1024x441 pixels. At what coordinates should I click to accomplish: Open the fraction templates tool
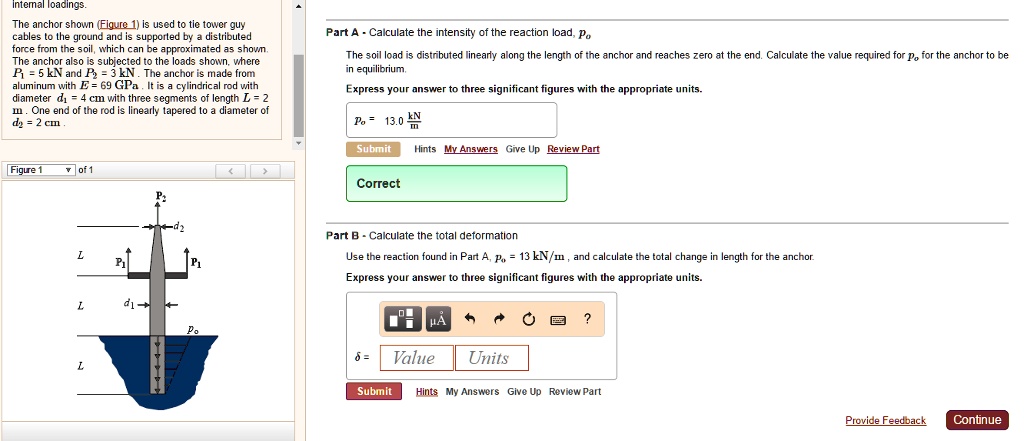403,319
